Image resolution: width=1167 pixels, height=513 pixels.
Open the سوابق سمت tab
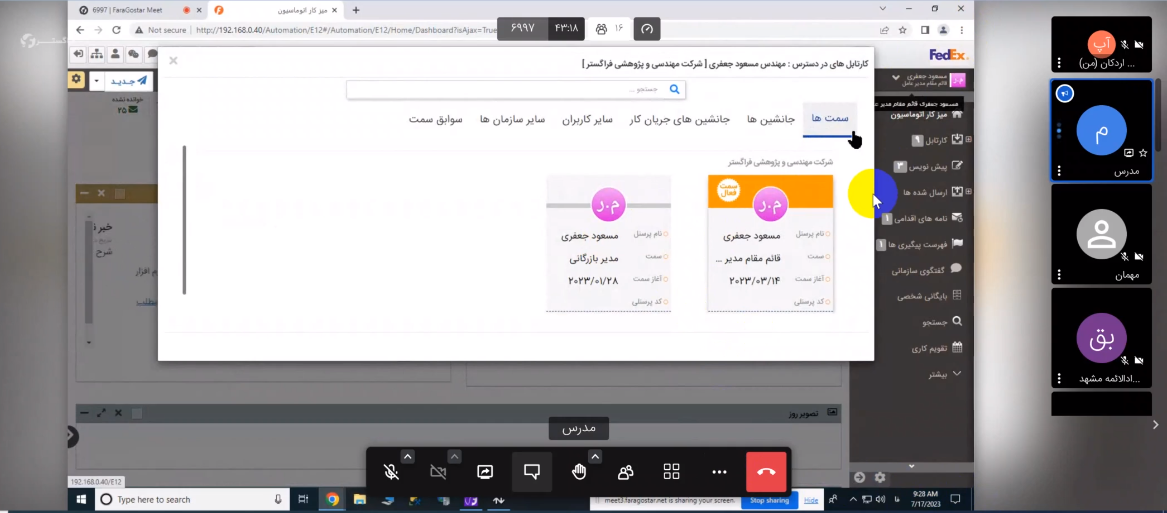coord(435,119)
